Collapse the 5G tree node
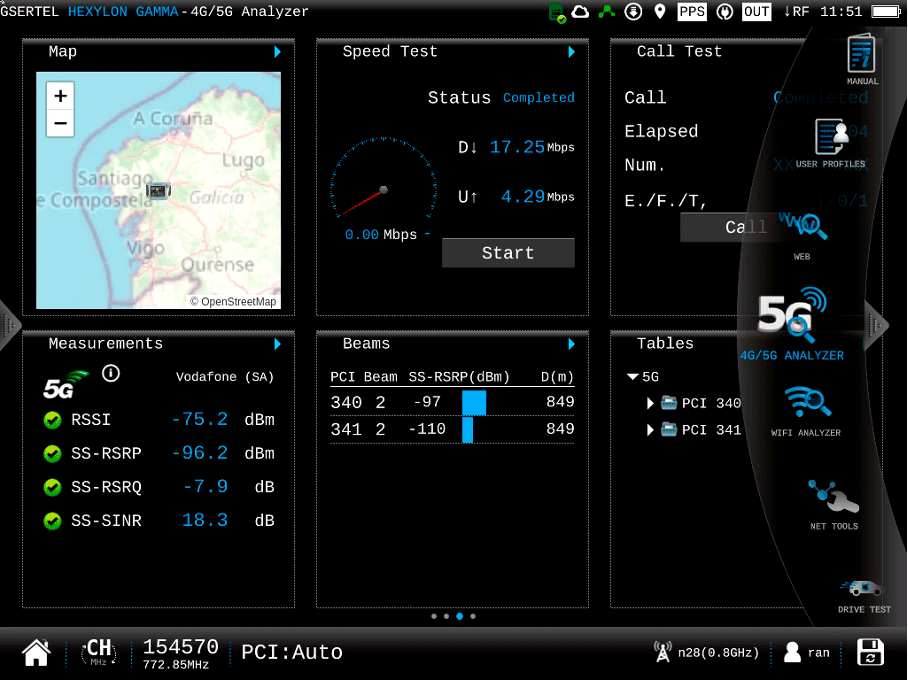Screen dimensions: 908x680 tap(632, 378)
